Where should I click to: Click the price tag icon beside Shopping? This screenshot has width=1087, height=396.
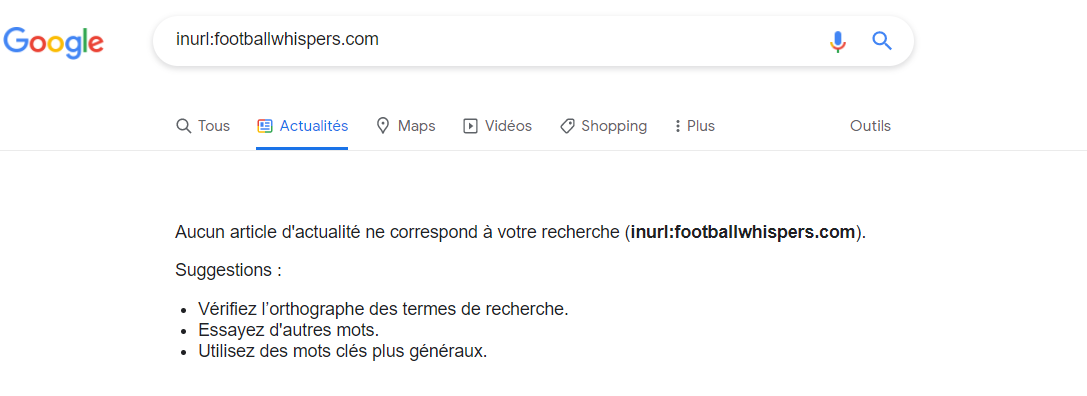click(x=567, y=126)
